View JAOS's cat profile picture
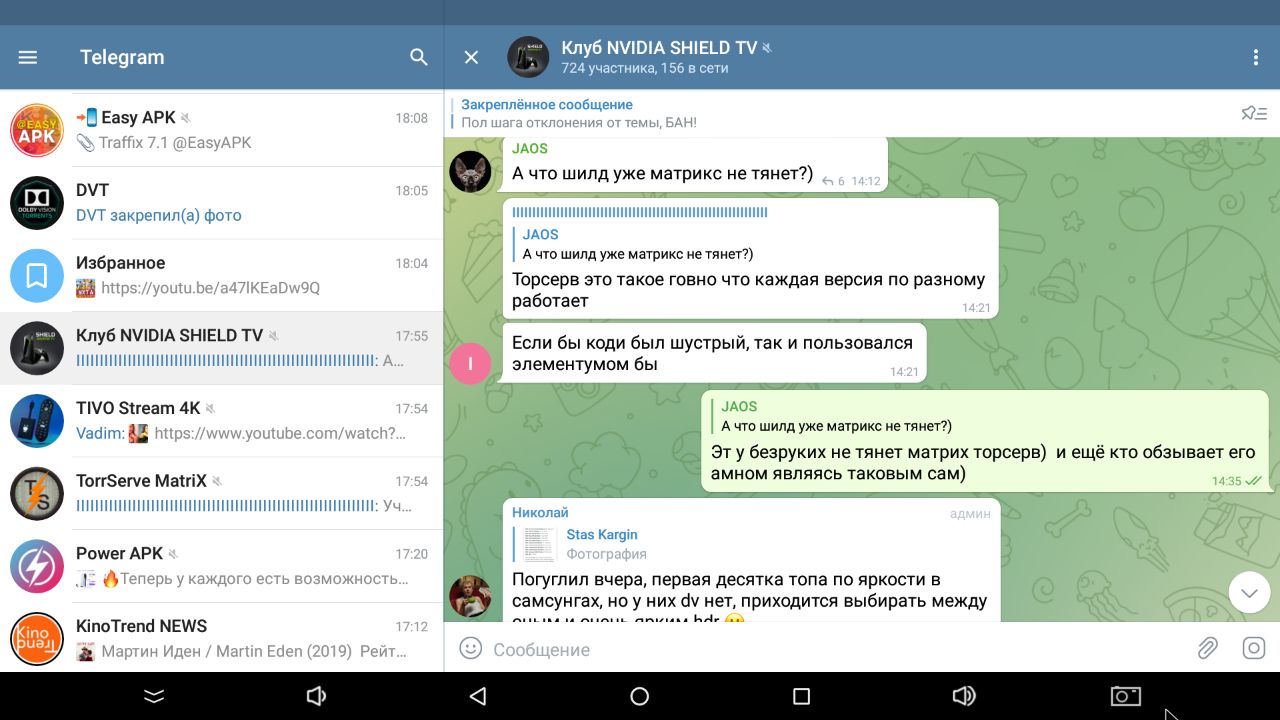Viewport: 1280px width, 720px height. (470, 172)
